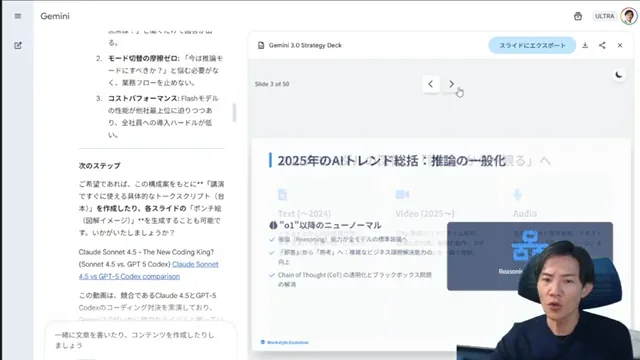This screenshot has width=640, height=360.
Task: Open the gift box icon in the header
Action: 578,16
